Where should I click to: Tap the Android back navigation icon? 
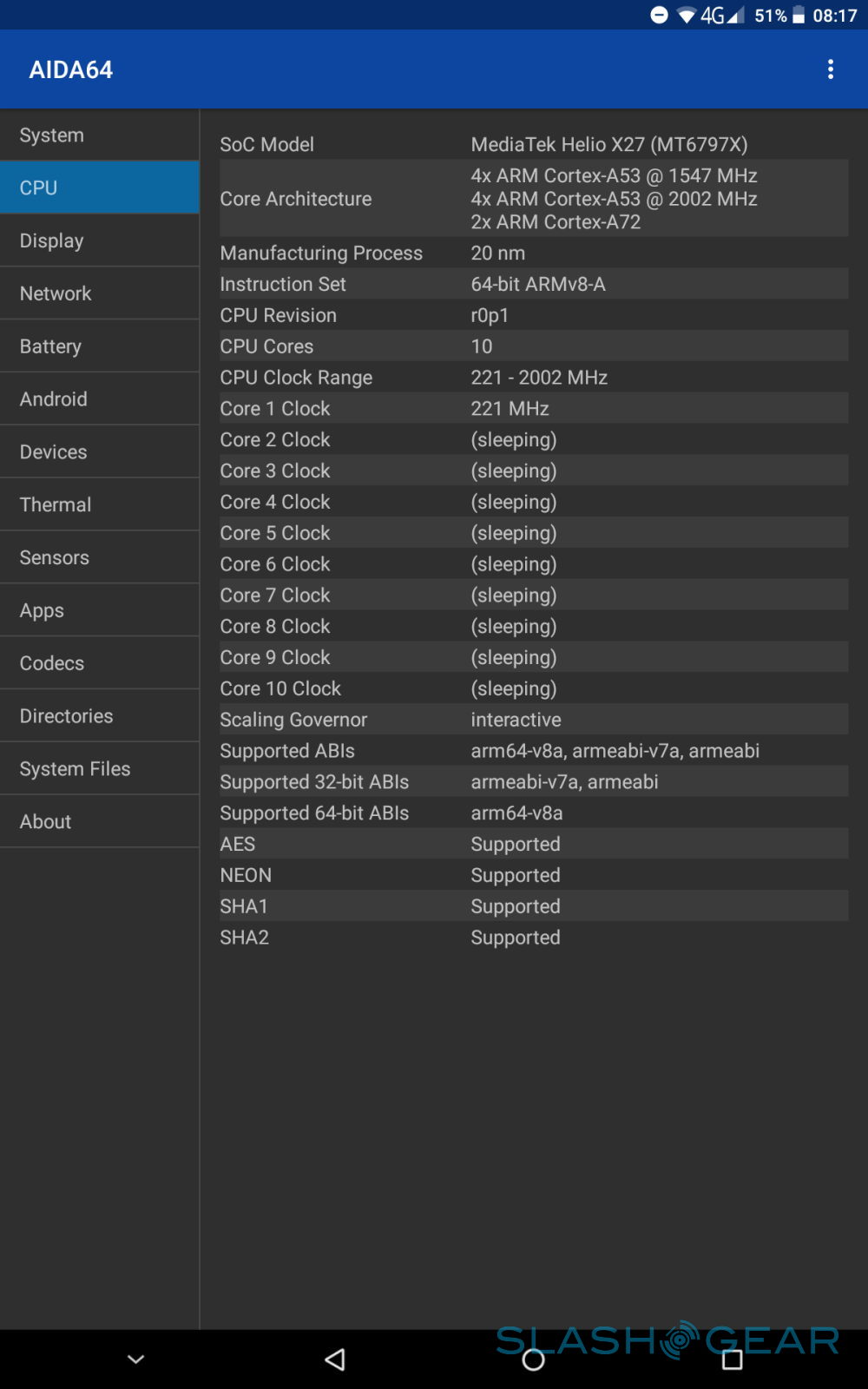(335, 1359)
